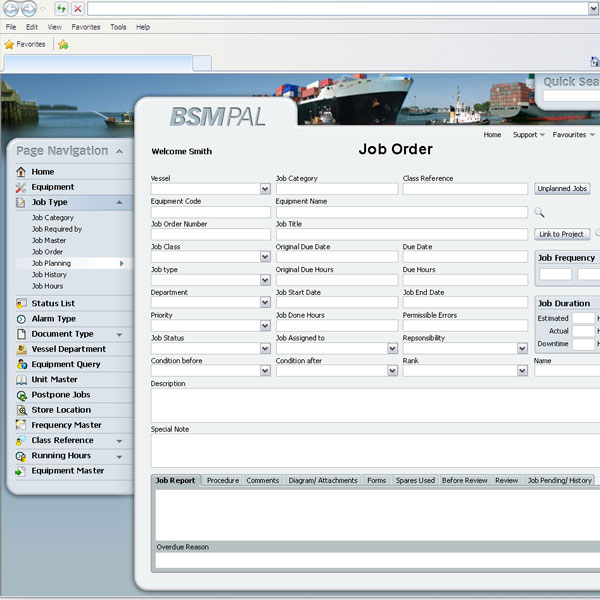Click the Equipment wrench icon in sidebar

[21, 187]
